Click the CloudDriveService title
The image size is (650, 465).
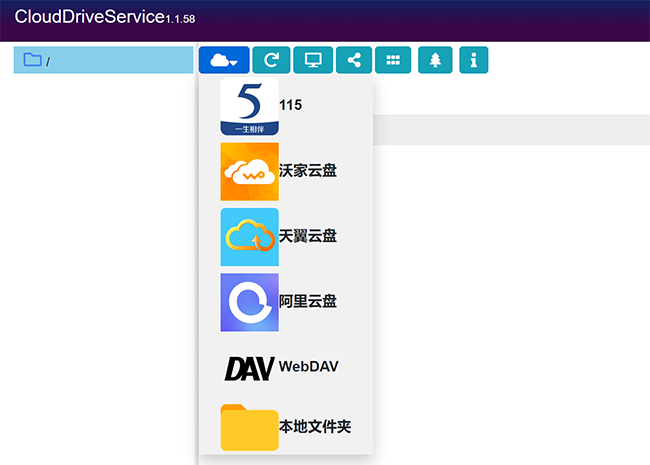point(90,17)
